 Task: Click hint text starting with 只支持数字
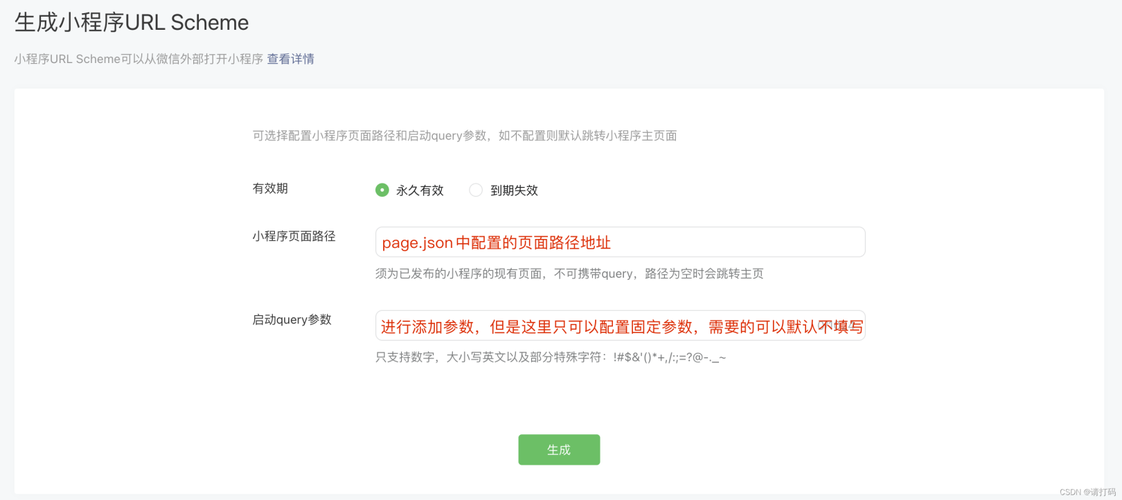pos(551,357)
